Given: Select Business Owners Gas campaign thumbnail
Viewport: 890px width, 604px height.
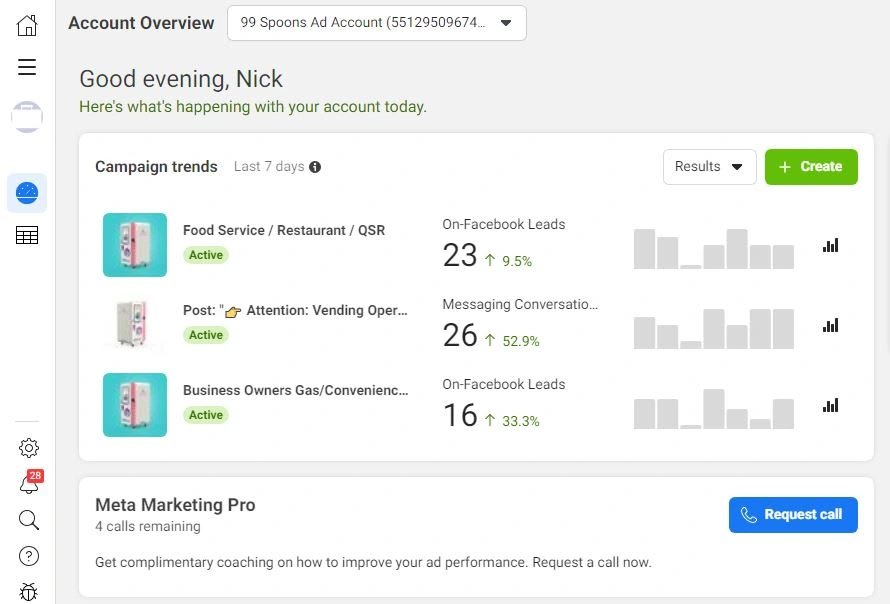Looking at the screenshot, I should (x=135, y=405).
